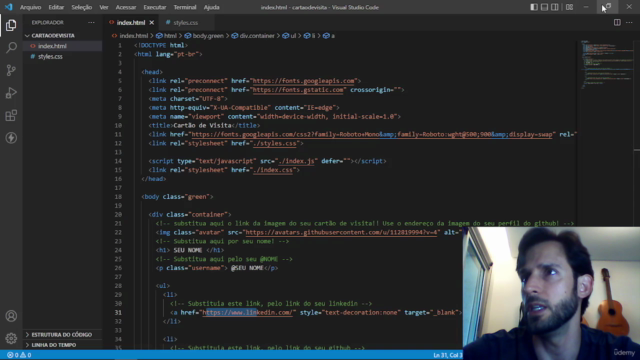Click the 'SEU NOME' heading text on line 24
The height and width of the screenshot is (360, 640).
tap(188, 250)
